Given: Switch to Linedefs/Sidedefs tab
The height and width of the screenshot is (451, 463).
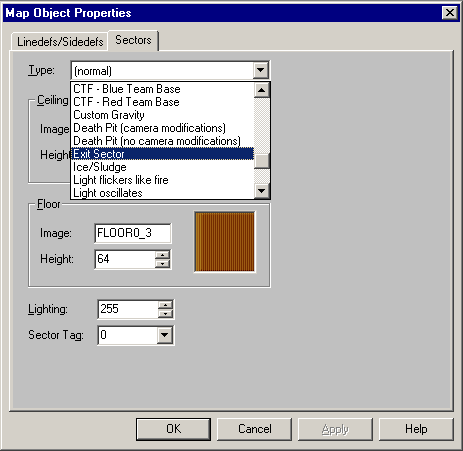Looking at the screenshot, I should (60, 42).
